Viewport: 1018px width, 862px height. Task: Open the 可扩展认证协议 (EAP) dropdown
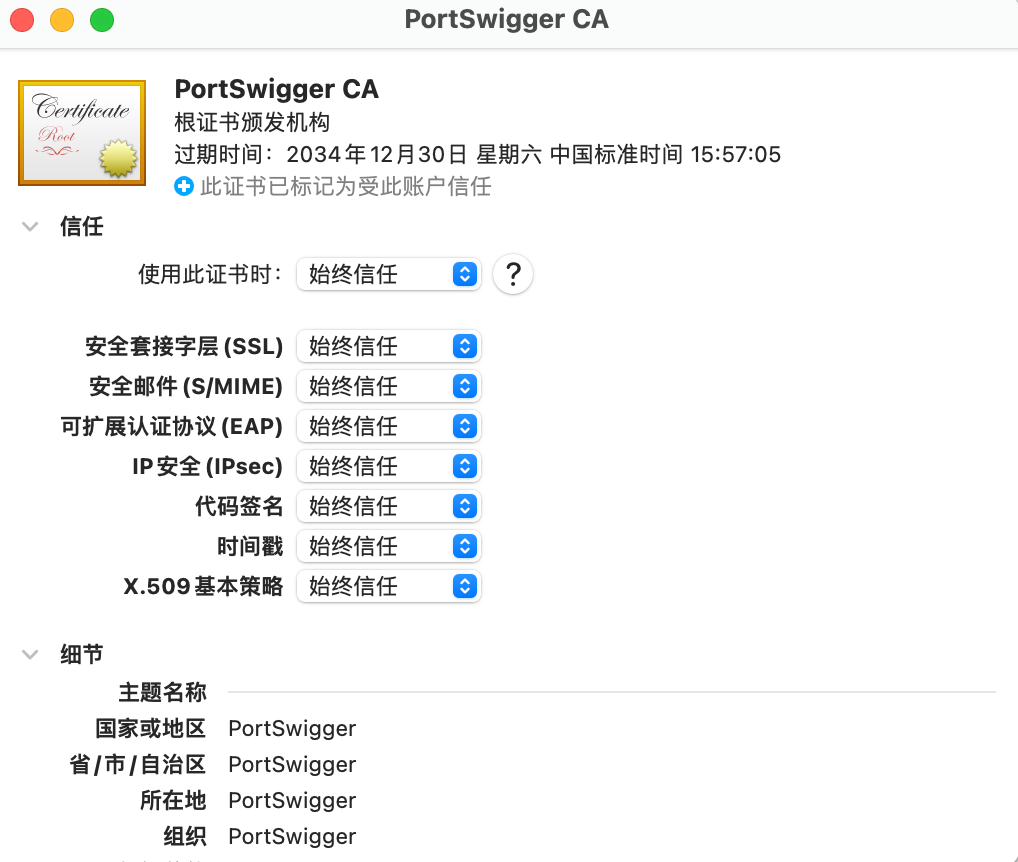388,426
